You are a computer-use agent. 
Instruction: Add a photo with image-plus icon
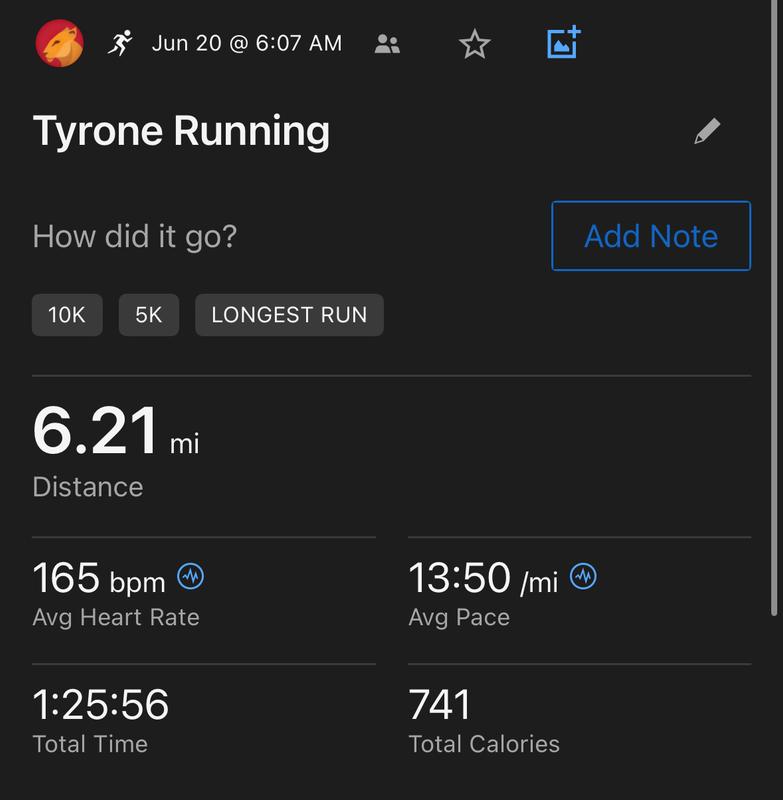(564, 43)
